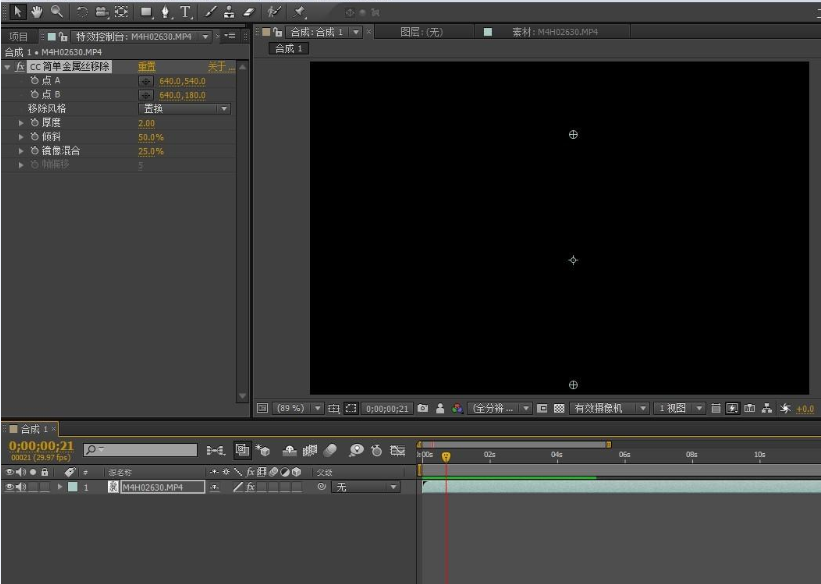The height and width of the screenshot is (584, 821).
Task: Select the Zoom magnifier tool
Action: [57, 12]
